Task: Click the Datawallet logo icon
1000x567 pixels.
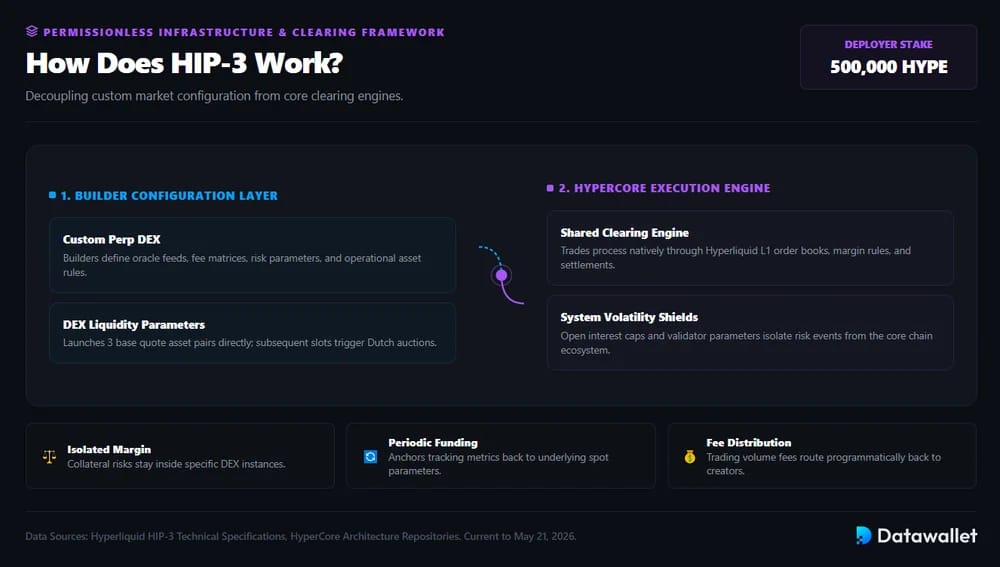Action: (x=864, y=535)
